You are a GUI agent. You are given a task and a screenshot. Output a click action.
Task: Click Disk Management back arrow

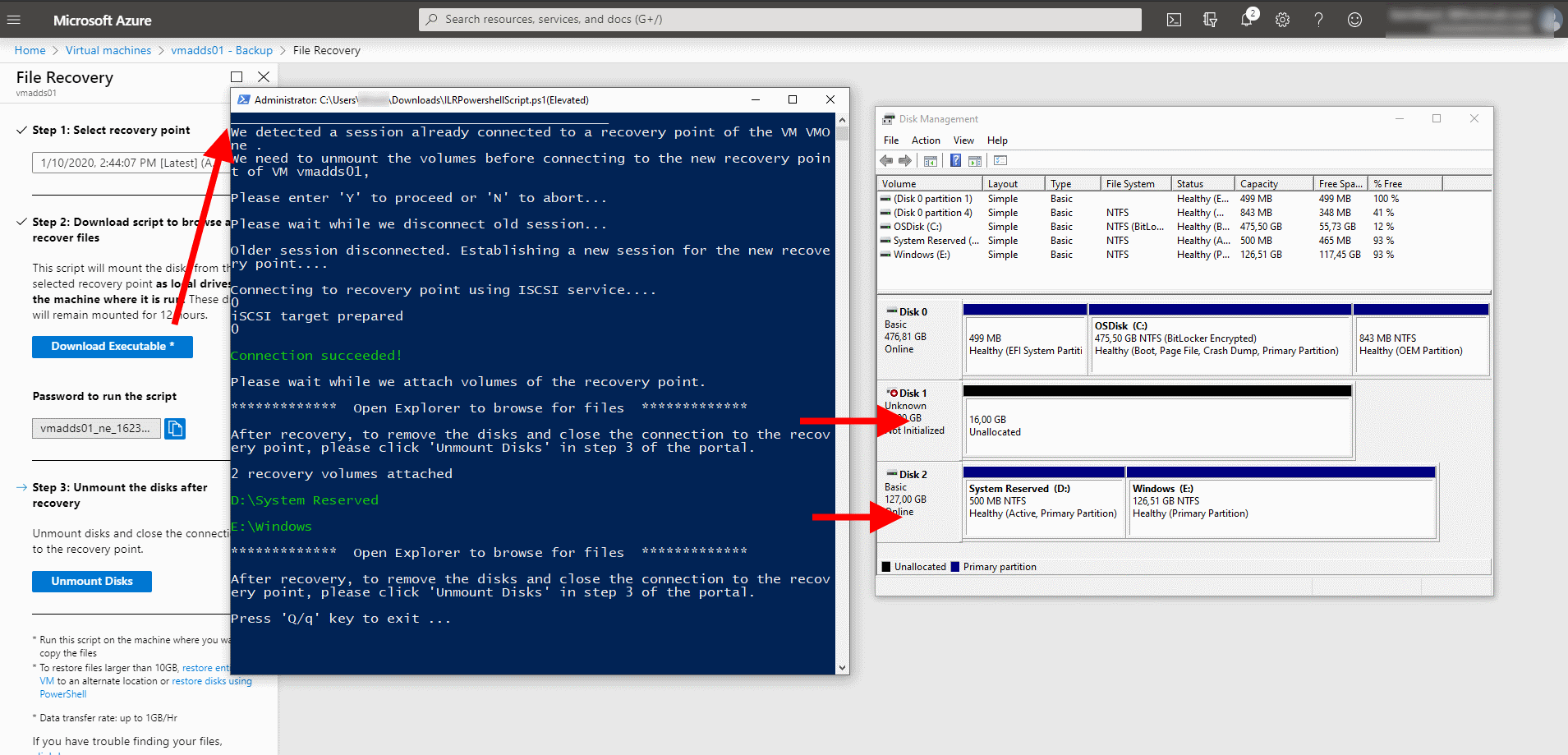[886, 161]
